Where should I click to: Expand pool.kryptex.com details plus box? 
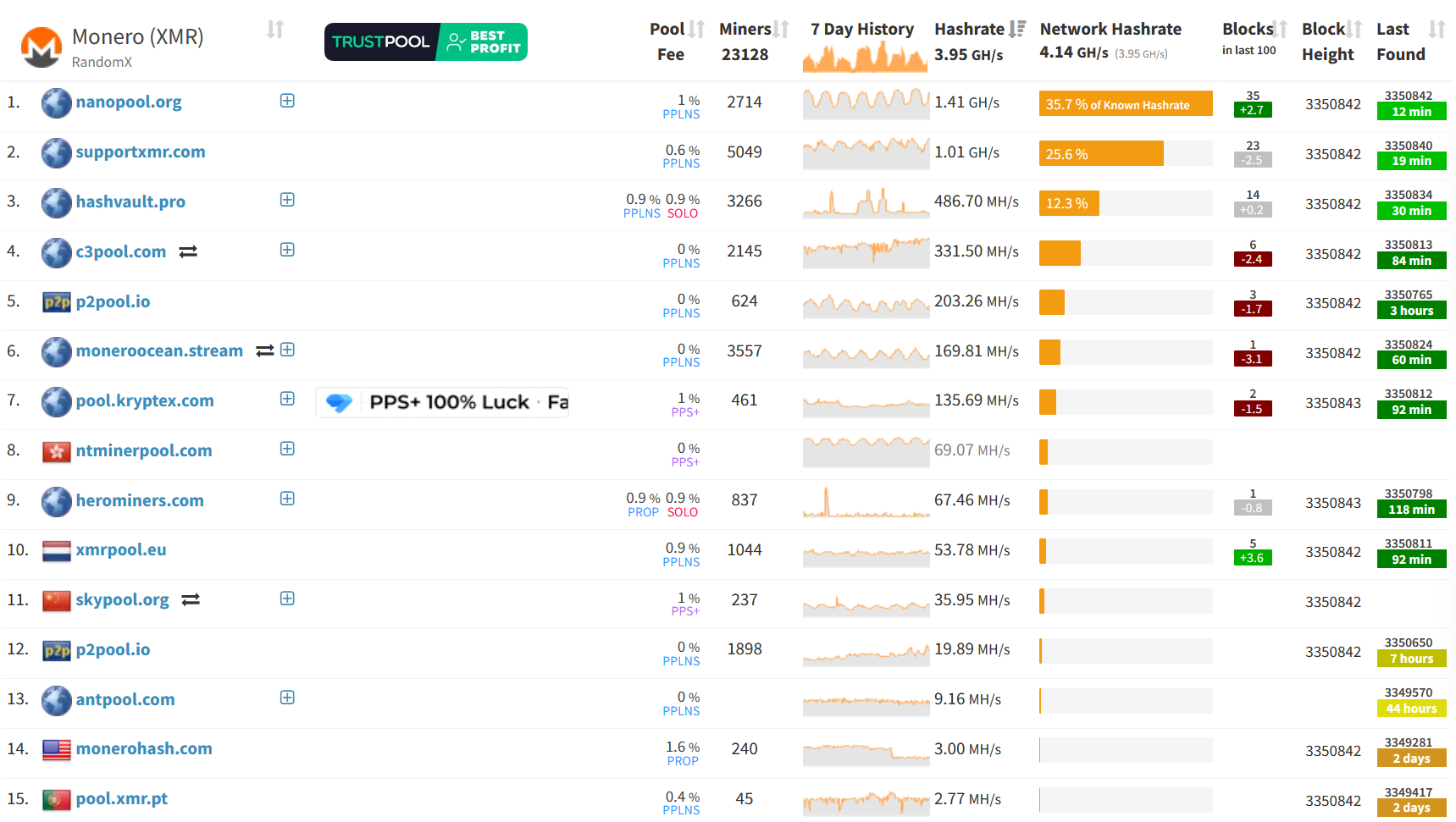[x=287, y=399]
